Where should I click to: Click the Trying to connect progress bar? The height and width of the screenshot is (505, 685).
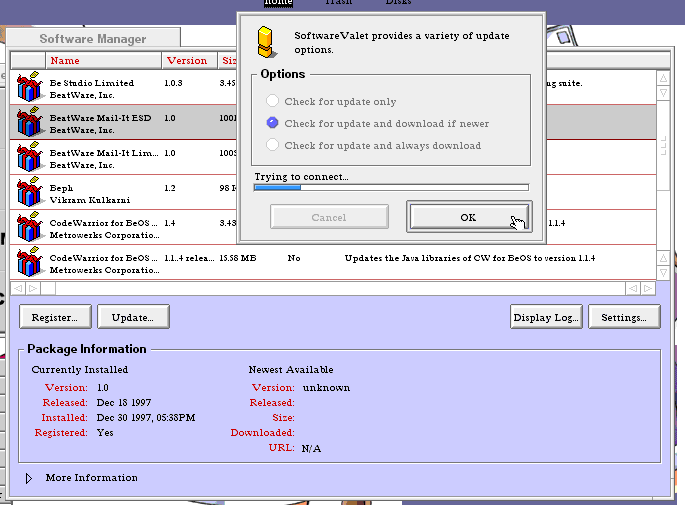(x=391, y=187)
